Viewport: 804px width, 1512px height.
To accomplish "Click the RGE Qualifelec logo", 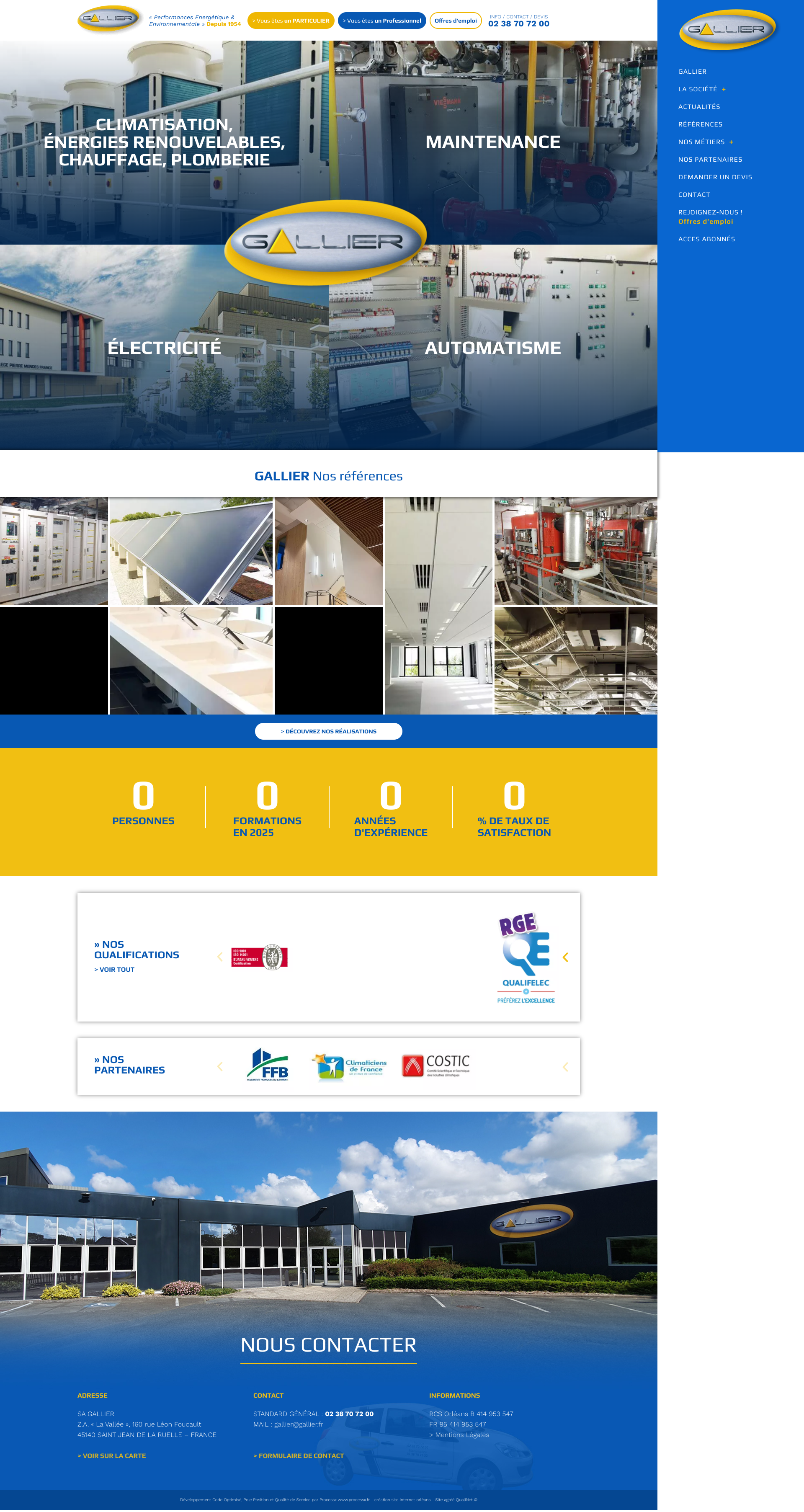I will click(x=526, y=958).
